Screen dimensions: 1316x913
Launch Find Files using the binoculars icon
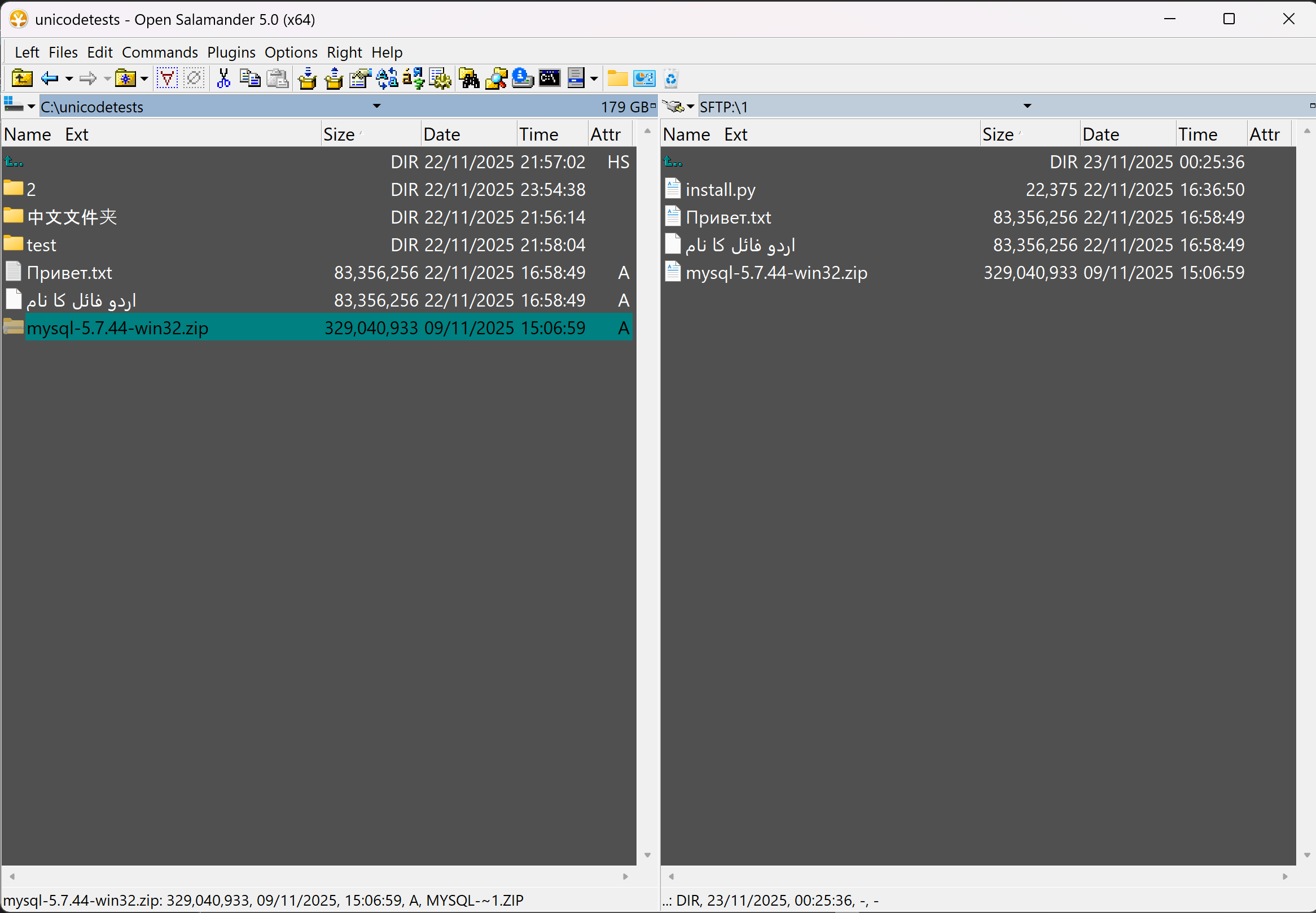[x=469, y=78]
